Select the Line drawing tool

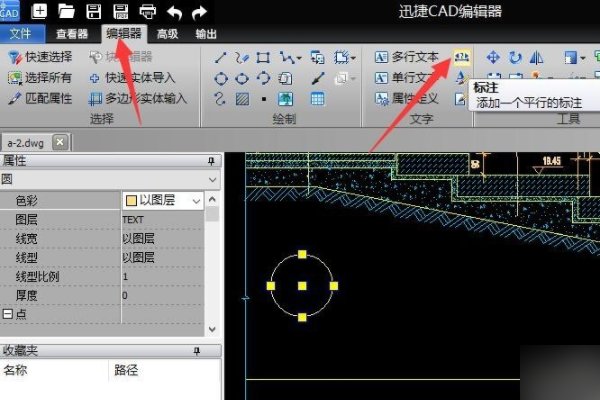coord(220,57)
